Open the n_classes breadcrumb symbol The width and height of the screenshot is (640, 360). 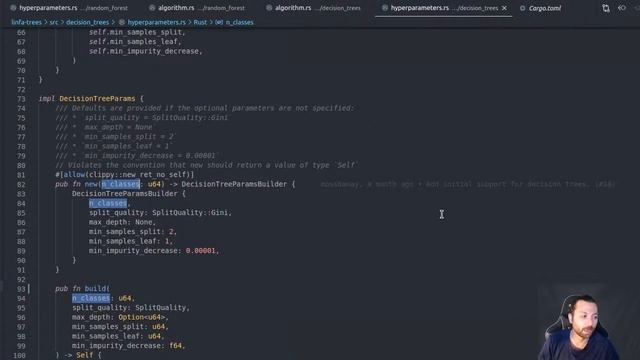240,22
